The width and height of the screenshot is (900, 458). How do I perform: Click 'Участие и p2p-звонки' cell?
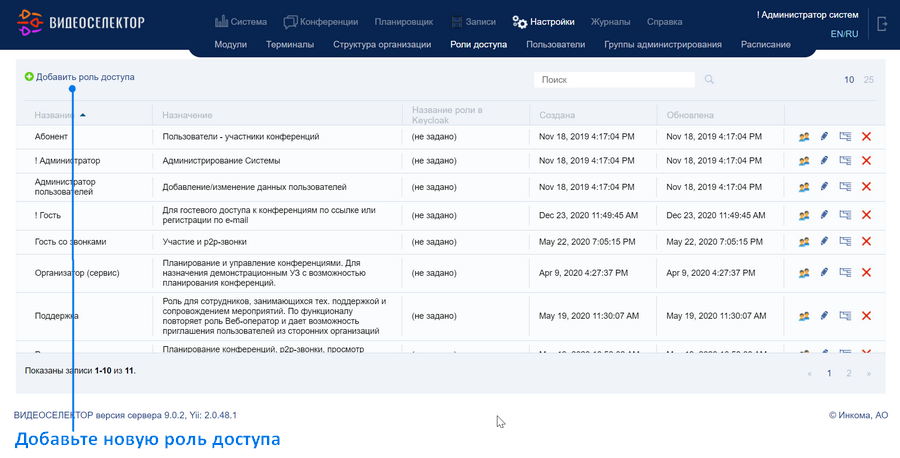pyautogui.click(x=204, y=242)
